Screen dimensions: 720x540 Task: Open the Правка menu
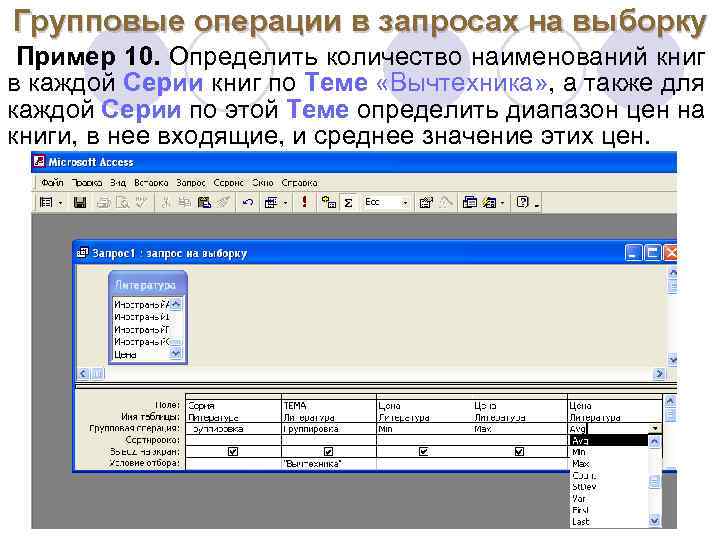click(87, 183)
